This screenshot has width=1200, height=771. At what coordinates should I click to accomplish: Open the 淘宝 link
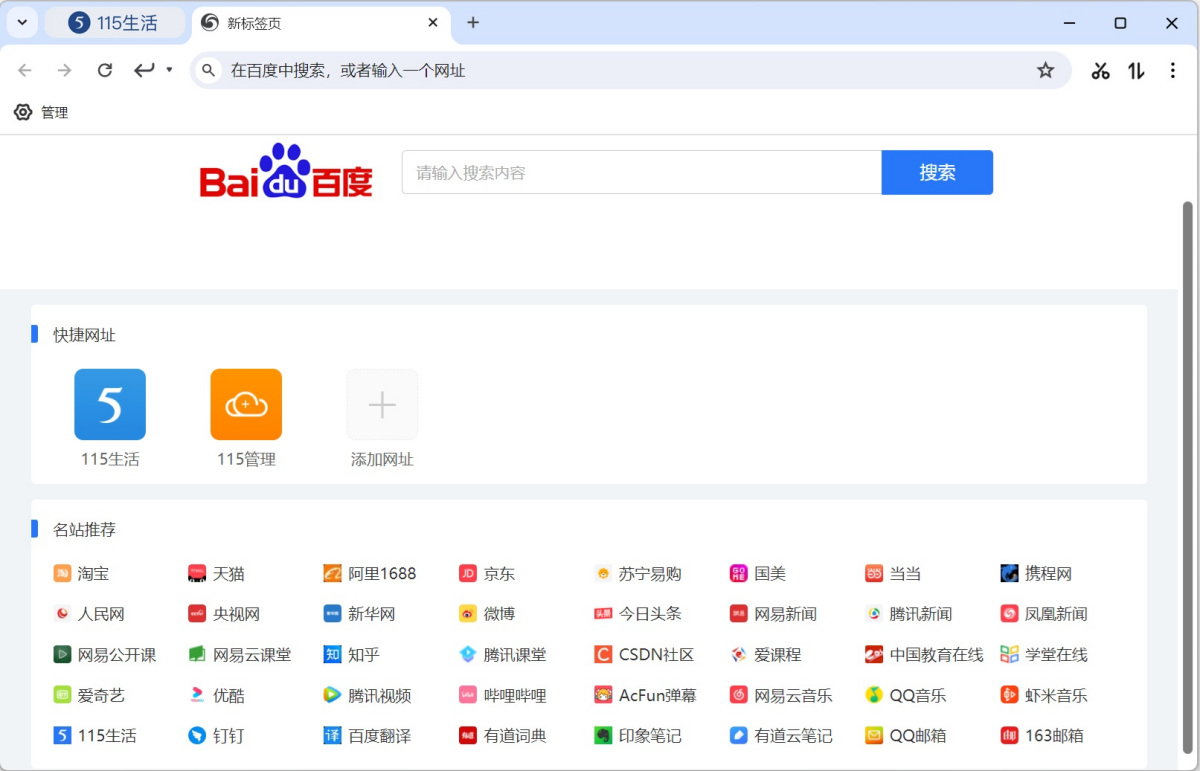click(93, 574)
